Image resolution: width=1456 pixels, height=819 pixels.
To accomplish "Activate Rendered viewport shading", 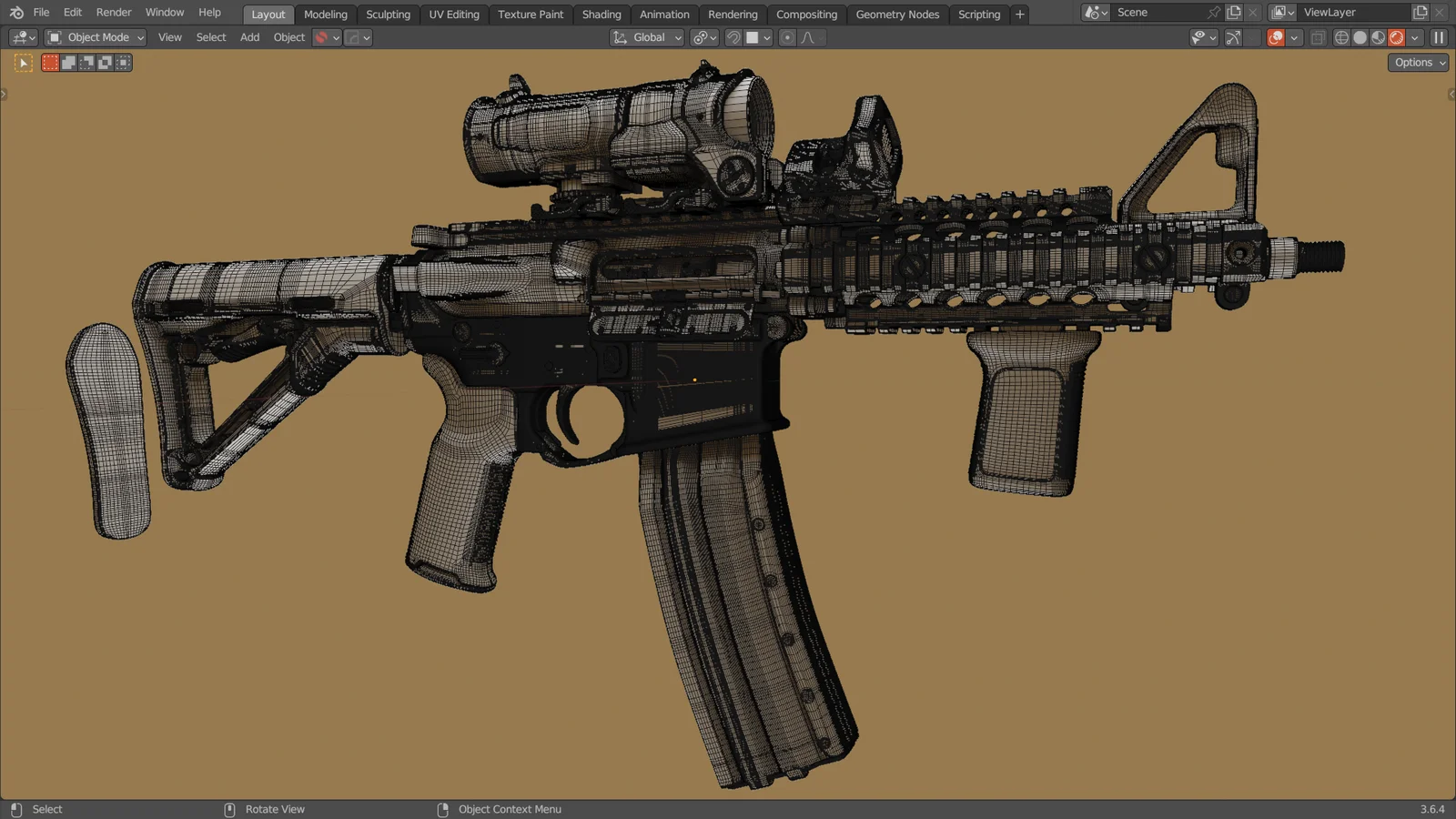I will click(x=1396, y=37).
